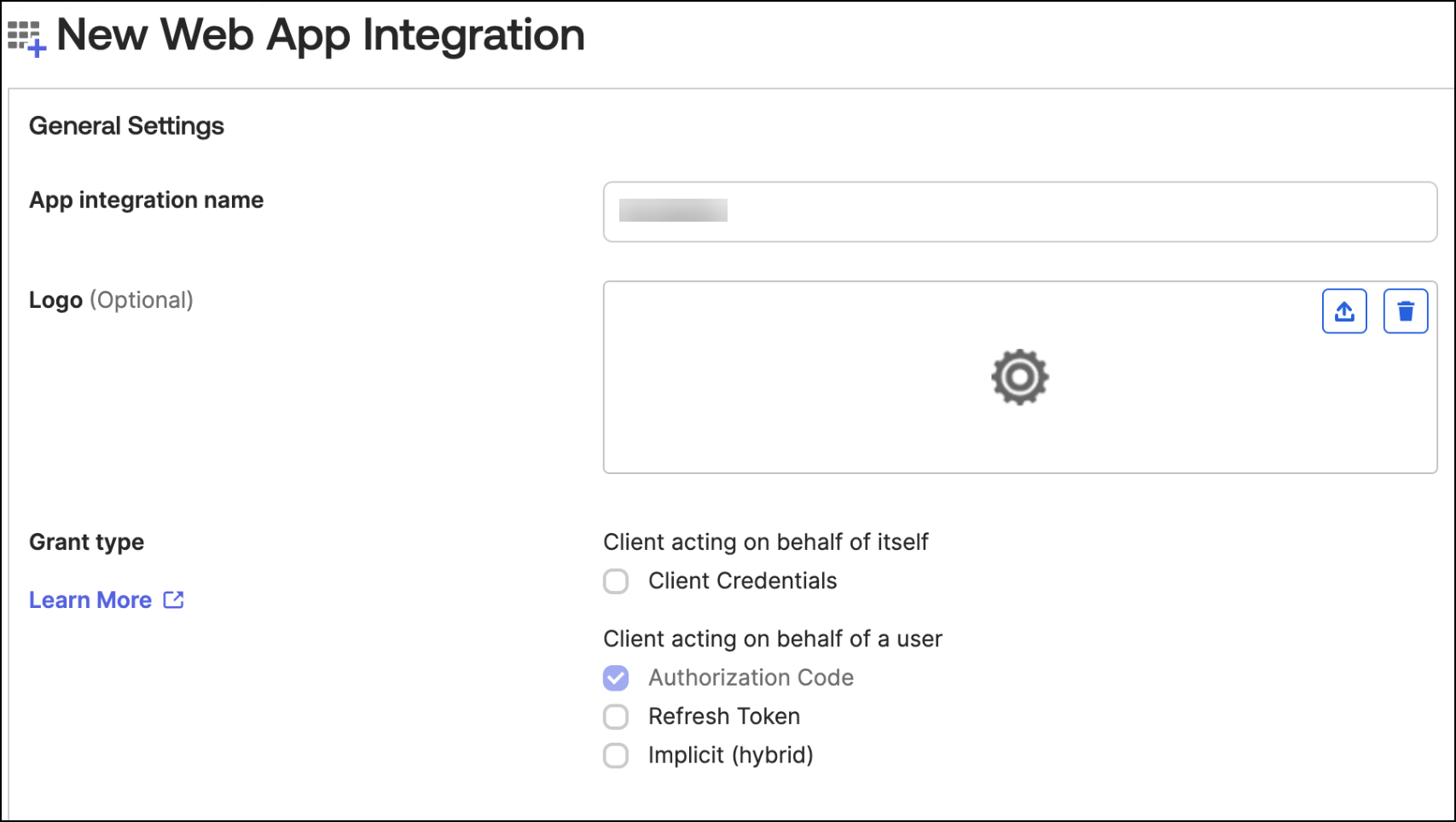Image resolution: width=1456 pixels, height=822 pixels.
Task: Click the General Settings section title
Action: click(x=126, y=126)
